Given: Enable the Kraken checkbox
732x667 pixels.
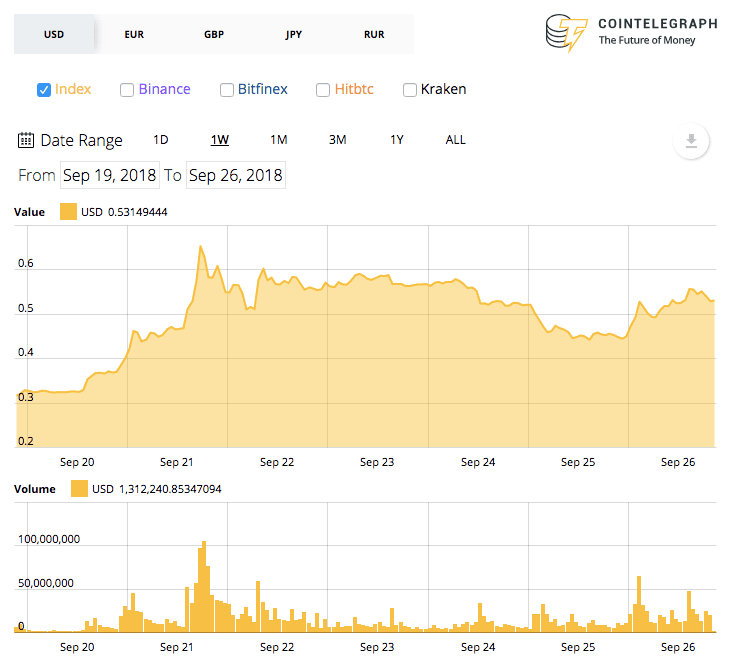Looking at the screenshot, I should click(x=410, y=90).
